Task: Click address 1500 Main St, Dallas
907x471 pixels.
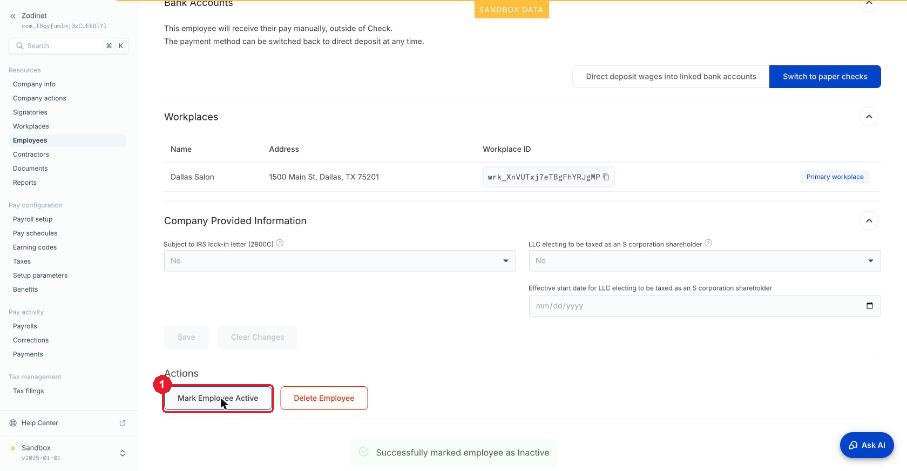Action: 324,177
